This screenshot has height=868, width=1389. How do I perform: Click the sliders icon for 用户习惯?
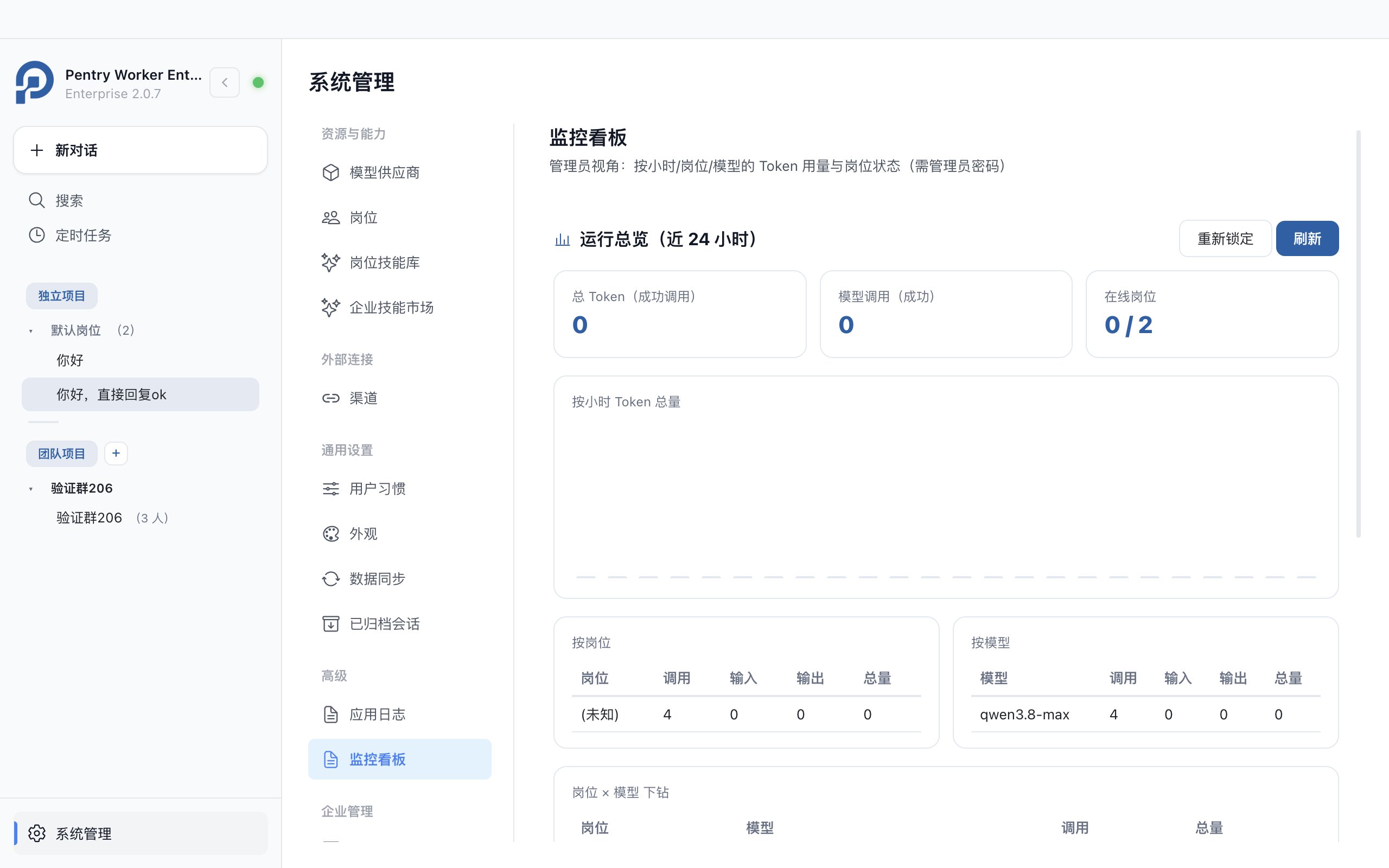(330, 489)
